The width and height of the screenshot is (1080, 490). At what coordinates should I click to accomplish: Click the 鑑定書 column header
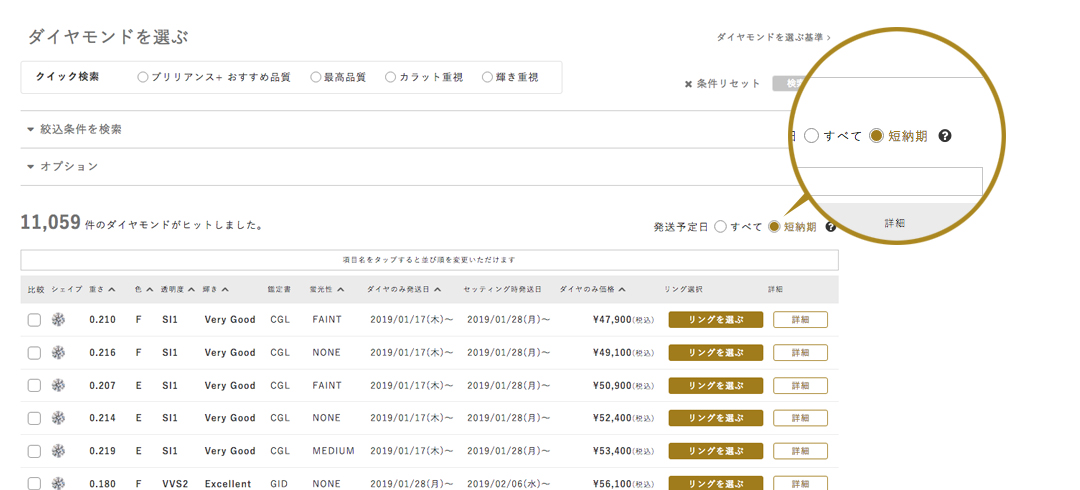[278, 289]
